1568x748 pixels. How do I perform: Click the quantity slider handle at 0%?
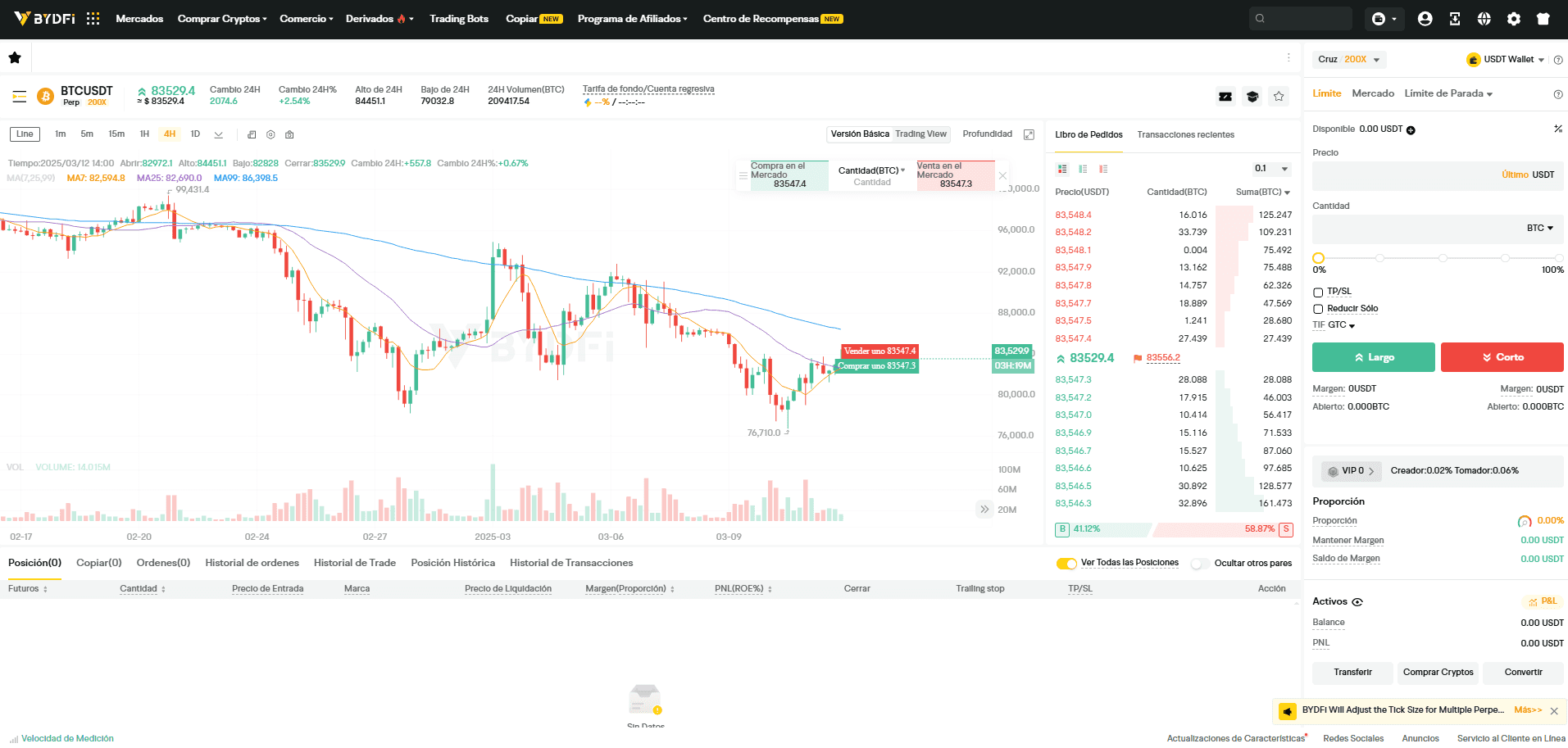pyautogui.click(x=1318, y=258)
